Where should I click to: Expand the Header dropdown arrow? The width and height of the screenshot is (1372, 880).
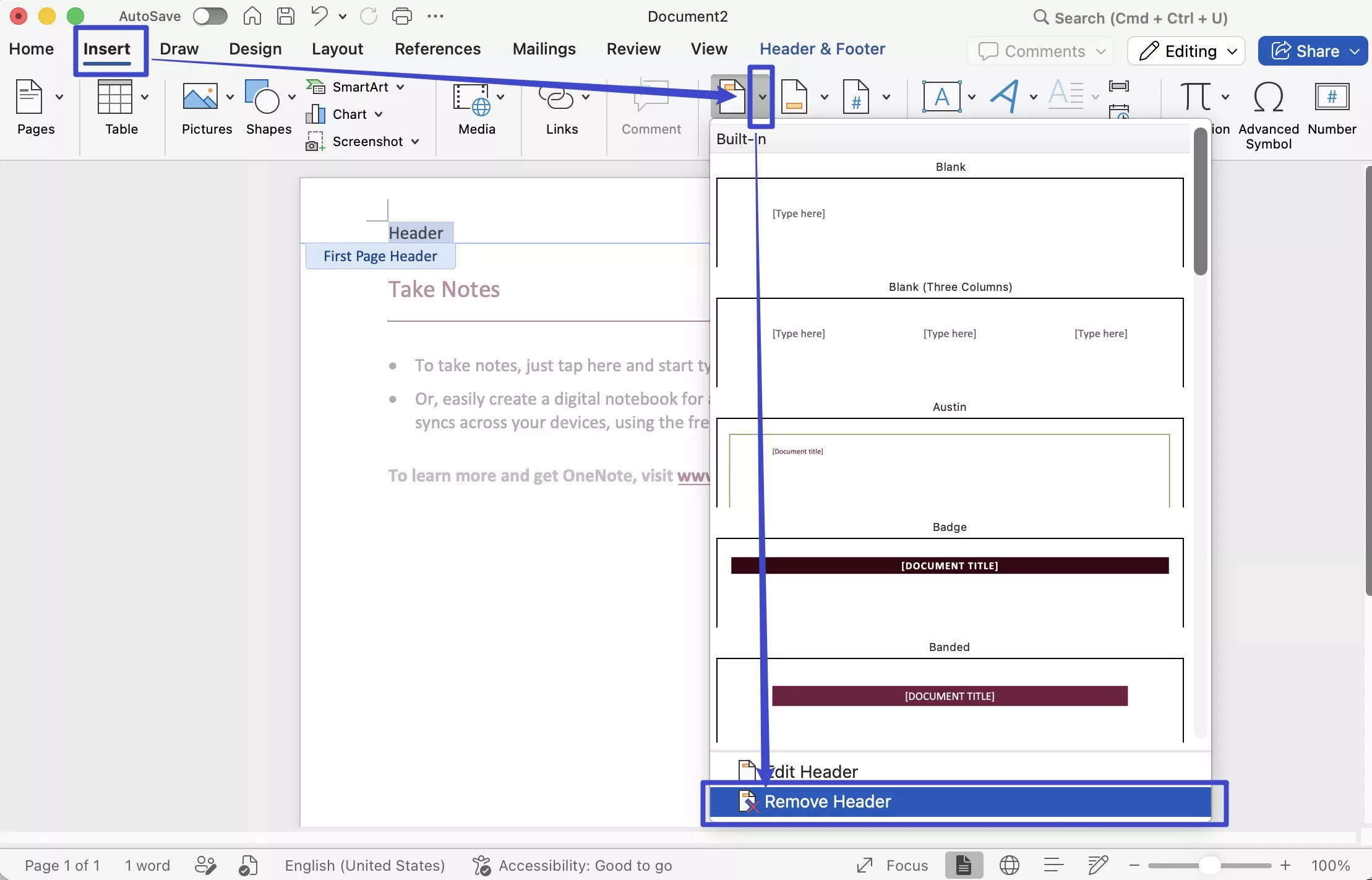pos(762,97)
